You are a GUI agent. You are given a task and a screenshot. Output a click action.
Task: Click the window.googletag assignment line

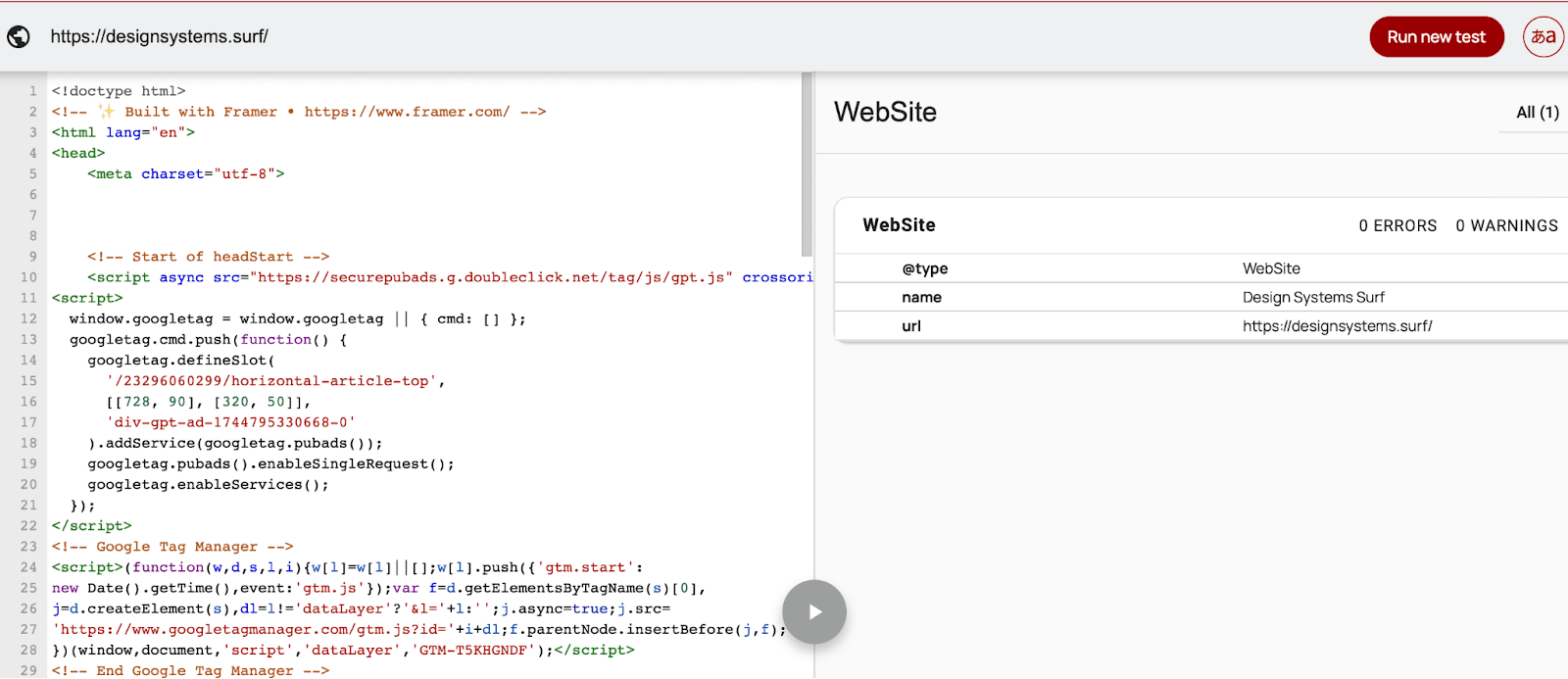click(298, 318)
